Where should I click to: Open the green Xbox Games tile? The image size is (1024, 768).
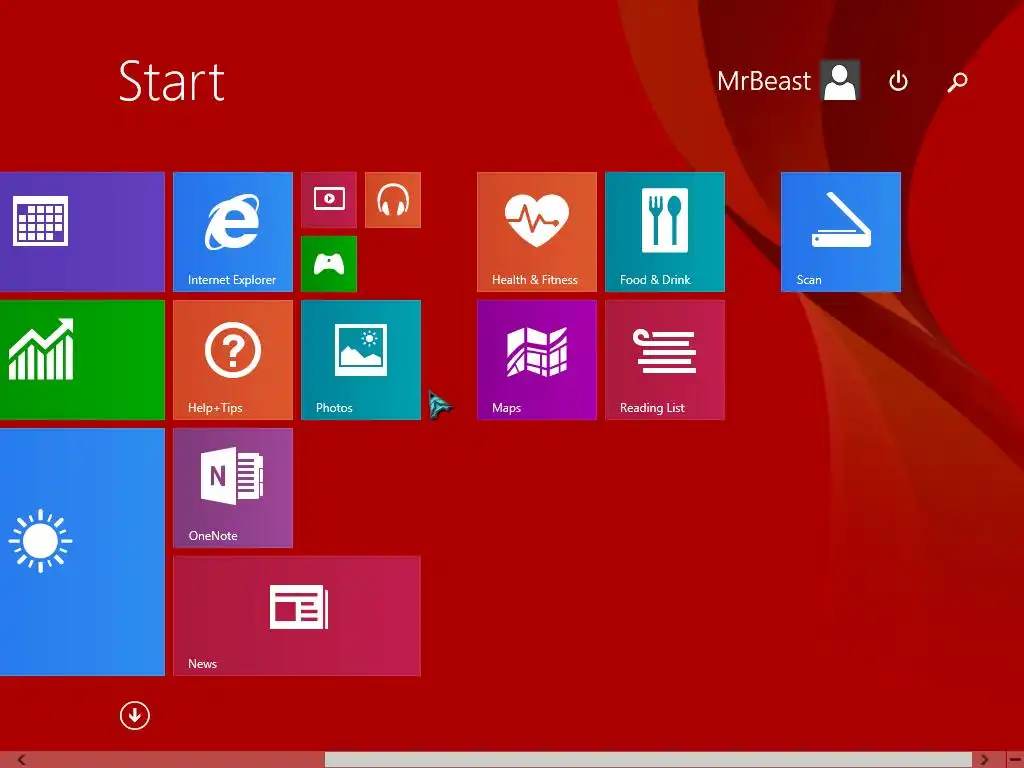point(329,264)
